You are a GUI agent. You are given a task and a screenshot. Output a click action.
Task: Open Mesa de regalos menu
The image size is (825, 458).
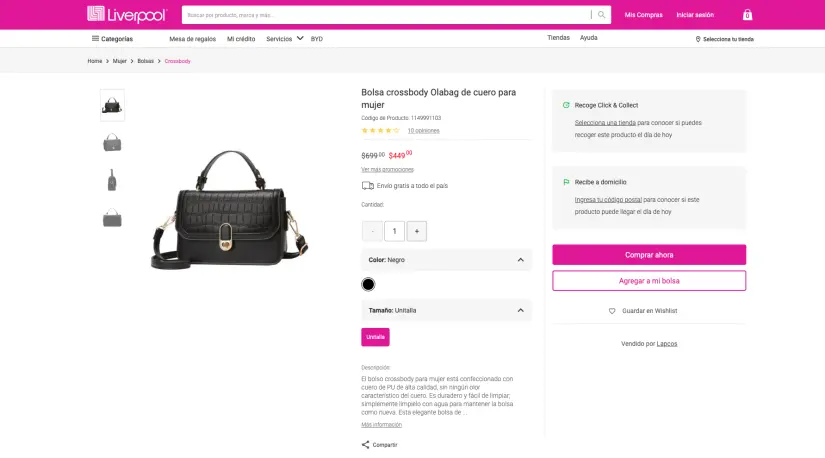pos(192,39)
